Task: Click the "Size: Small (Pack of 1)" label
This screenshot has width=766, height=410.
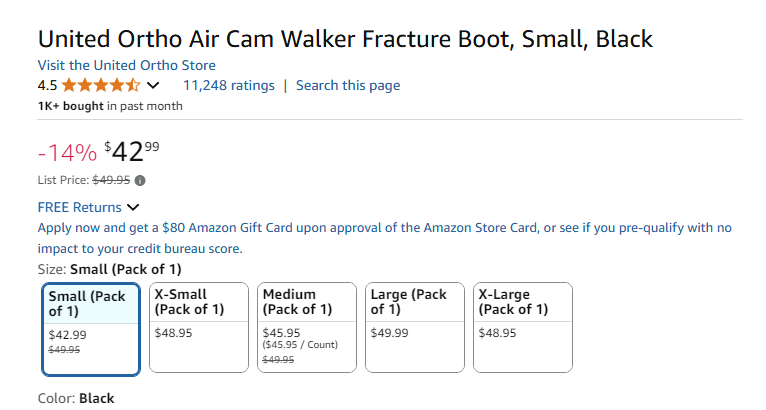Action: pos(109,269)
